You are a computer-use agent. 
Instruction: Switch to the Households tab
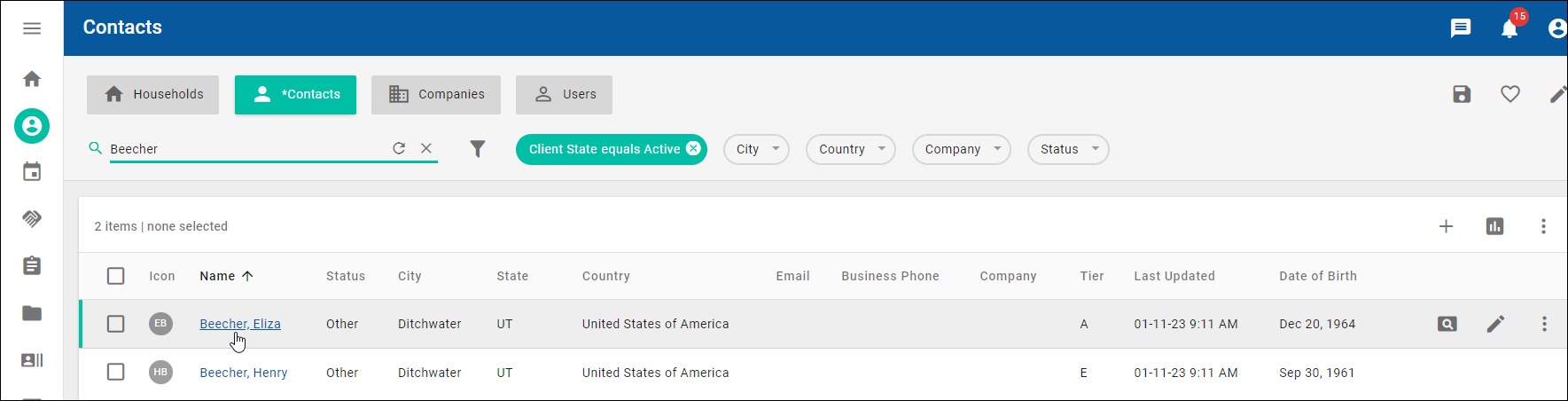[152, 95]
